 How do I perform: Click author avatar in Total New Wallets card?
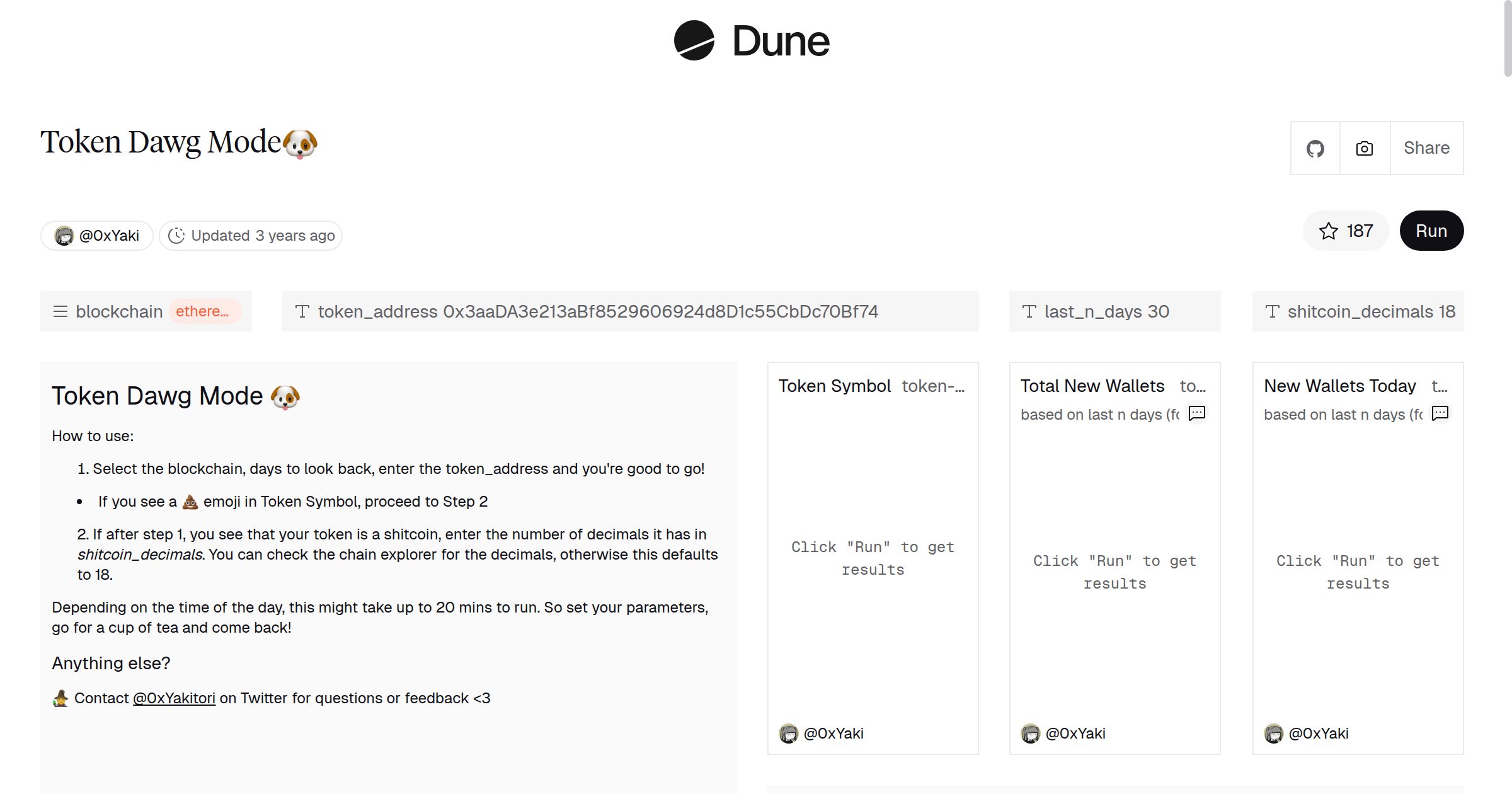coord(1030,734)
